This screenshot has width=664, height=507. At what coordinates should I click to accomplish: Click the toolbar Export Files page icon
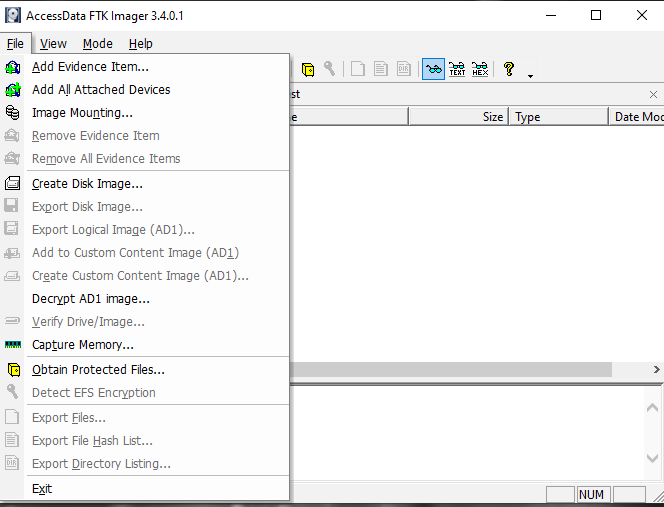click(358, 69)
